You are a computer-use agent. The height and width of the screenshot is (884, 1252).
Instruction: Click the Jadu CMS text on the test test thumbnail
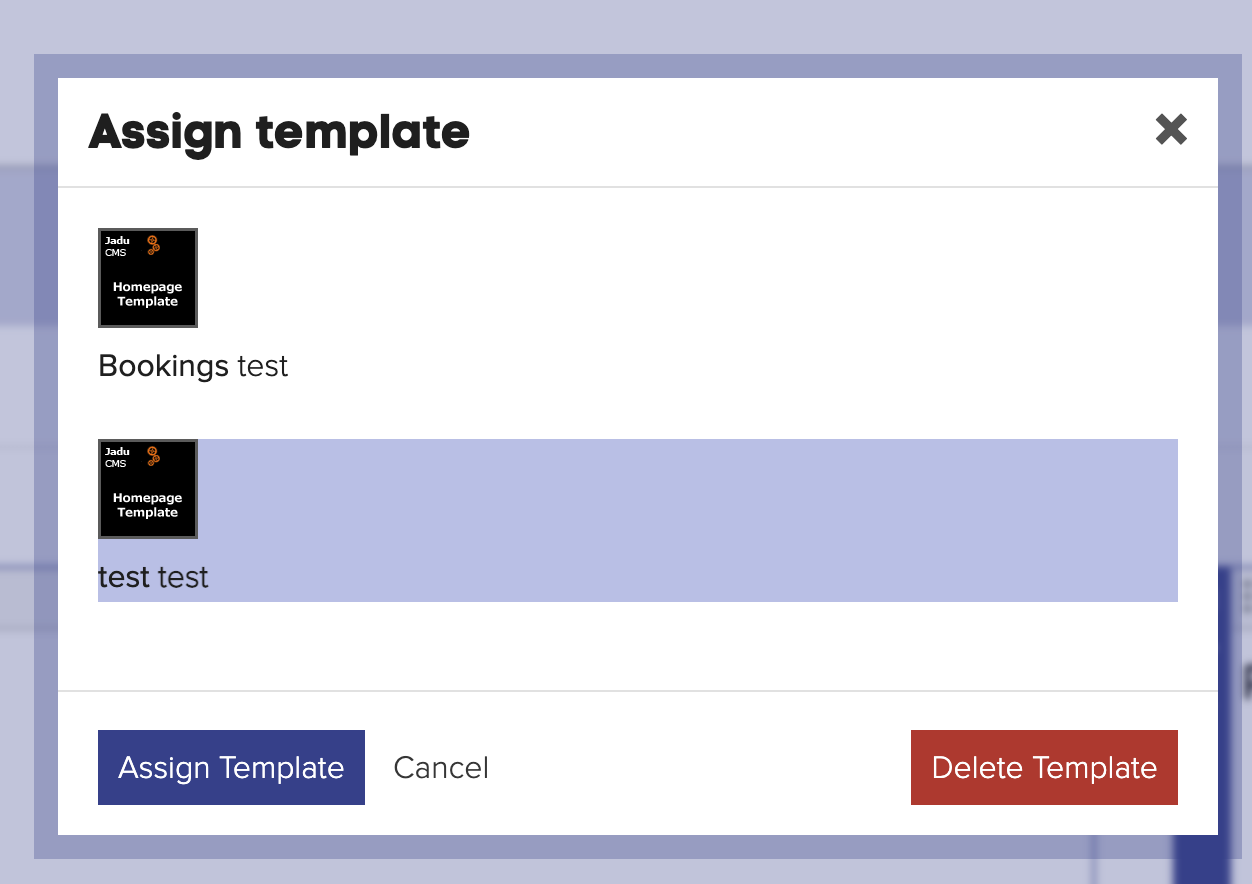pos(118,458)
